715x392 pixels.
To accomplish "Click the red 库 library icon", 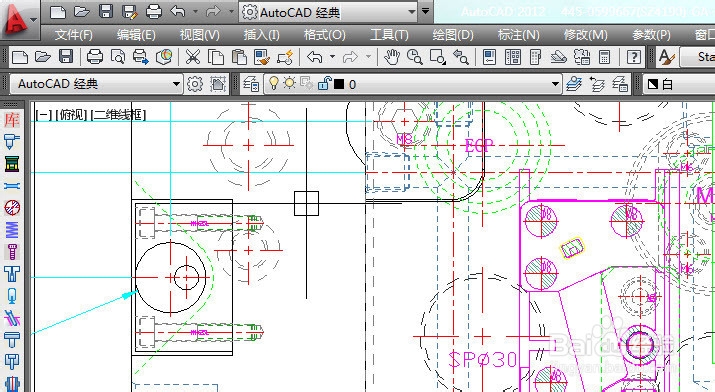I will (12, 120).
